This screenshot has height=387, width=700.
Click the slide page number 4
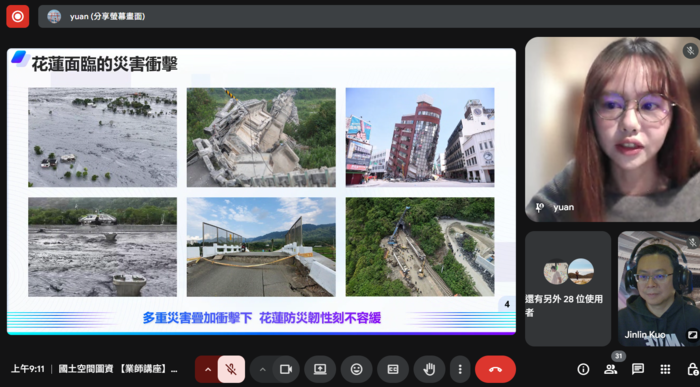pos(507,304)
